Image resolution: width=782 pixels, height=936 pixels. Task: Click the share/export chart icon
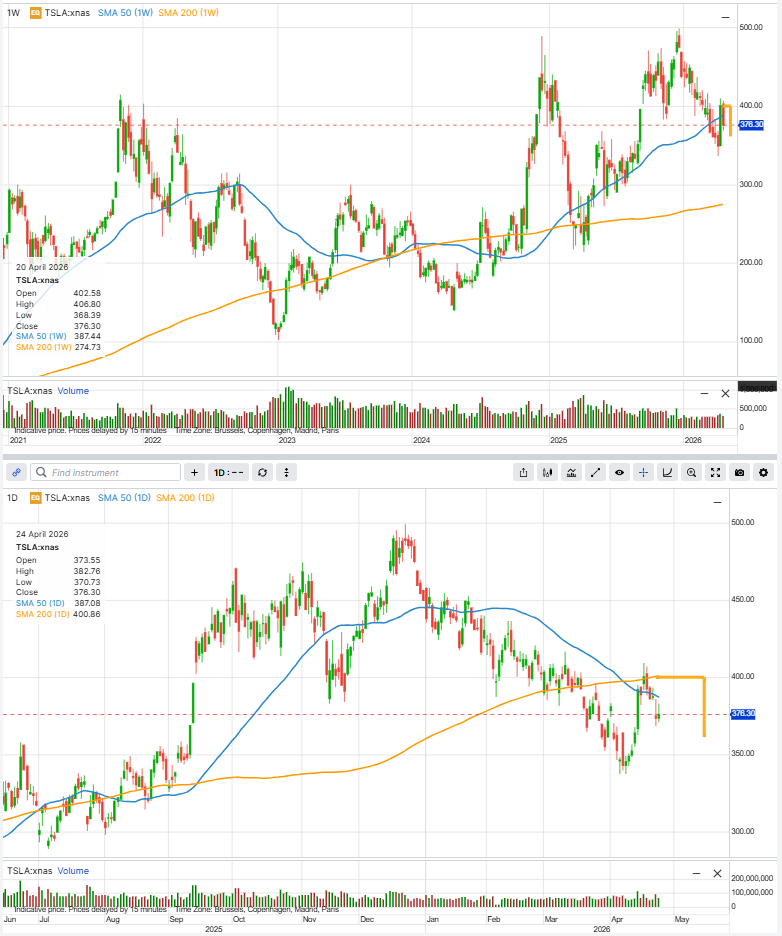pyautogui.click(x=524, y=472)
